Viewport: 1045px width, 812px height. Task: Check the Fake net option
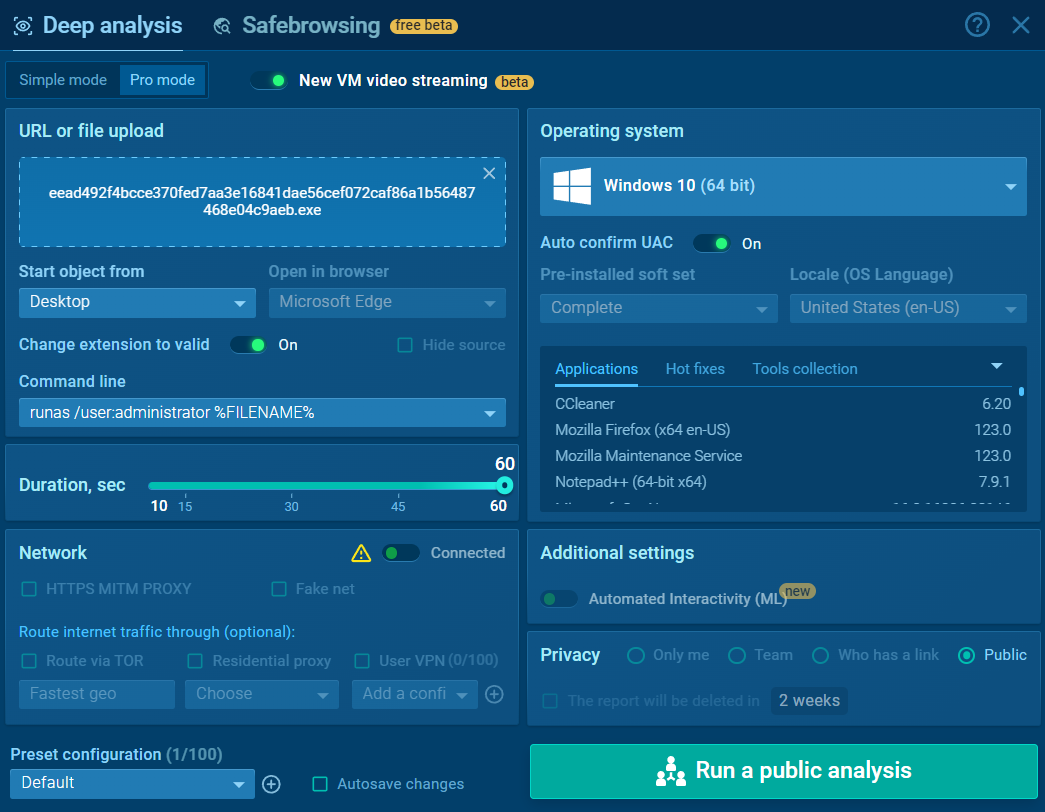[279, 589]
